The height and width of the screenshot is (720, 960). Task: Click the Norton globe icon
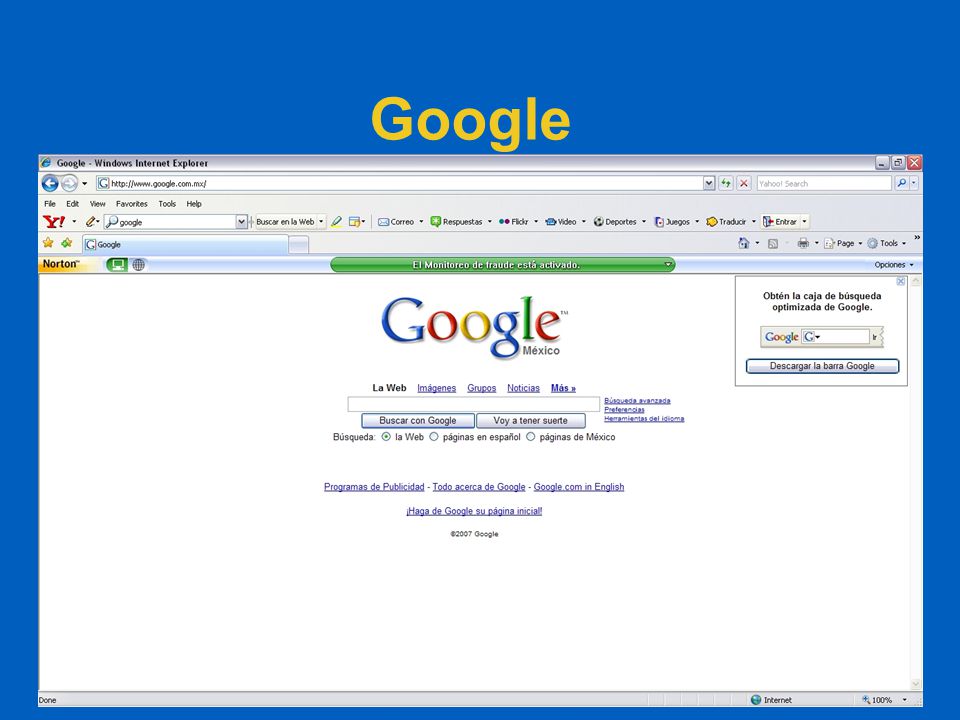click(139, 264)
